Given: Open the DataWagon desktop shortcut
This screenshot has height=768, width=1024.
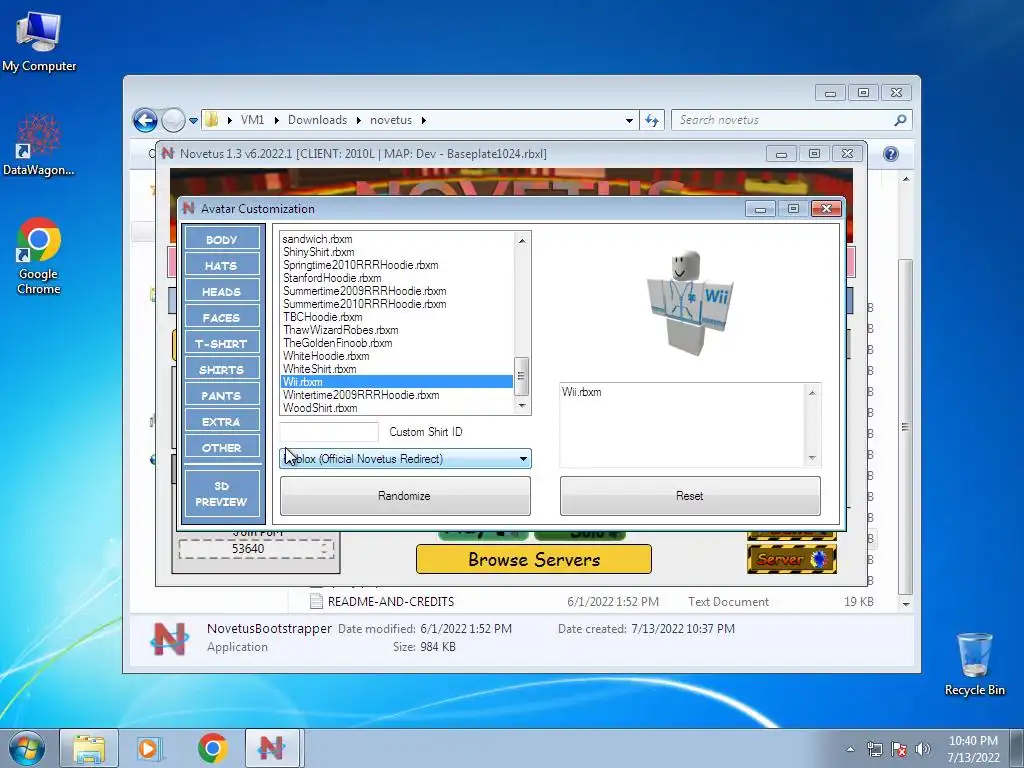Looking at the screenshot, I should [39, 146].
